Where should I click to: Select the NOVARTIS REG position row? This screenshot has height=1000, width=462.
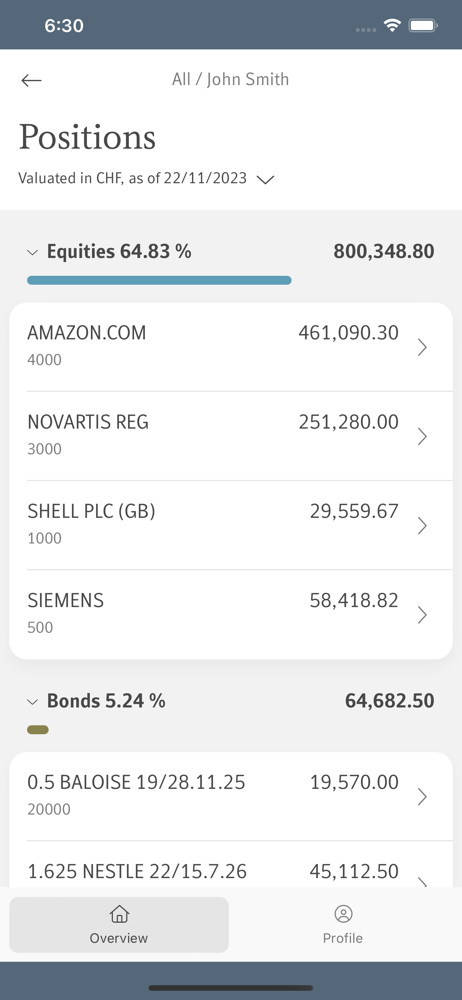(x=231, y=436)
